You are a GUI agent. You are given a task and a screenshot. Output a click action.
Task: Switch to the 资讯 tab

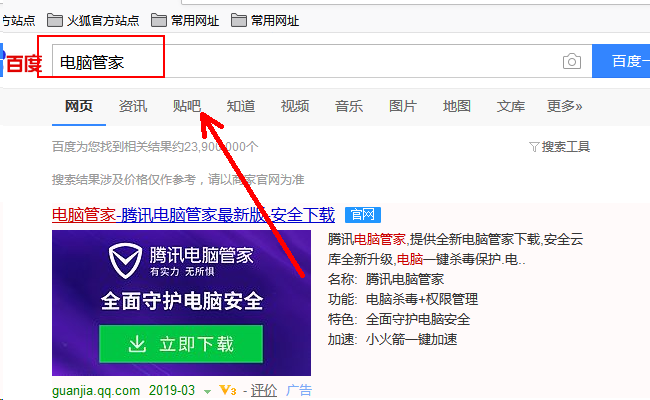click(133, 106)
